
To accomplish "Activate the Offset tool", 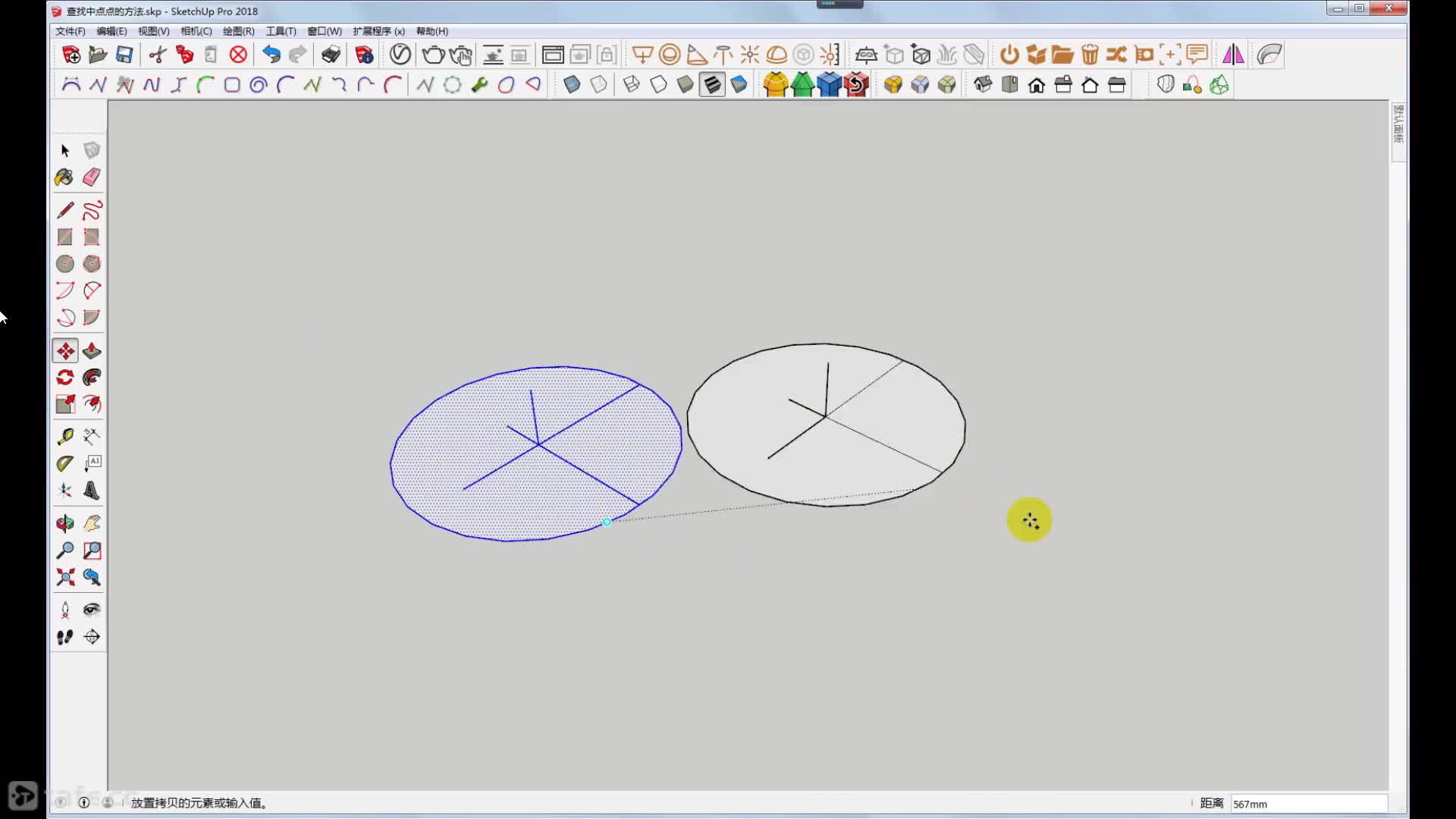I will [x=92, y=404].
